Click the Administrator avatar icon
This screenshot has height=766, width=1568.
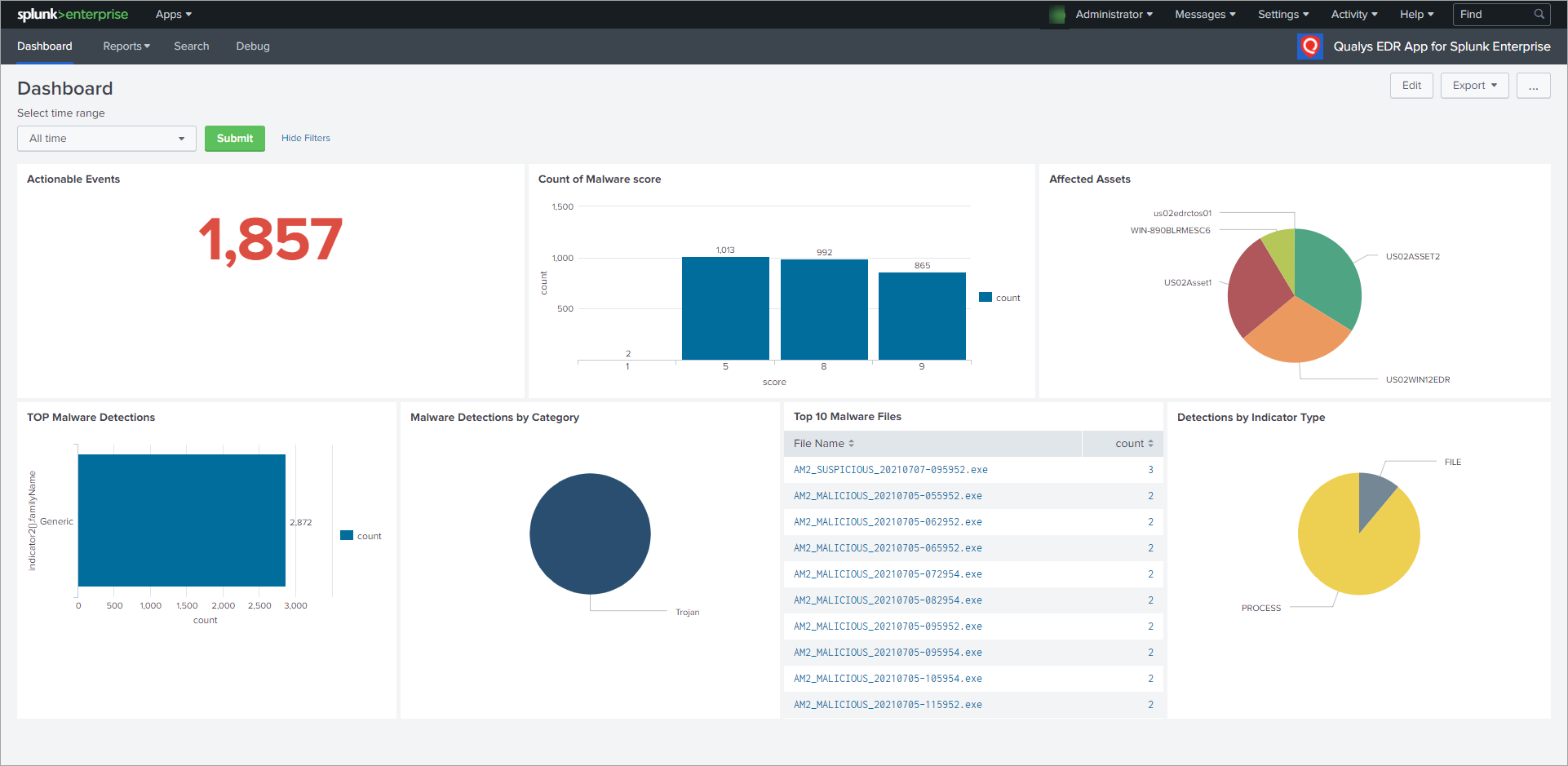point(1056,14)
